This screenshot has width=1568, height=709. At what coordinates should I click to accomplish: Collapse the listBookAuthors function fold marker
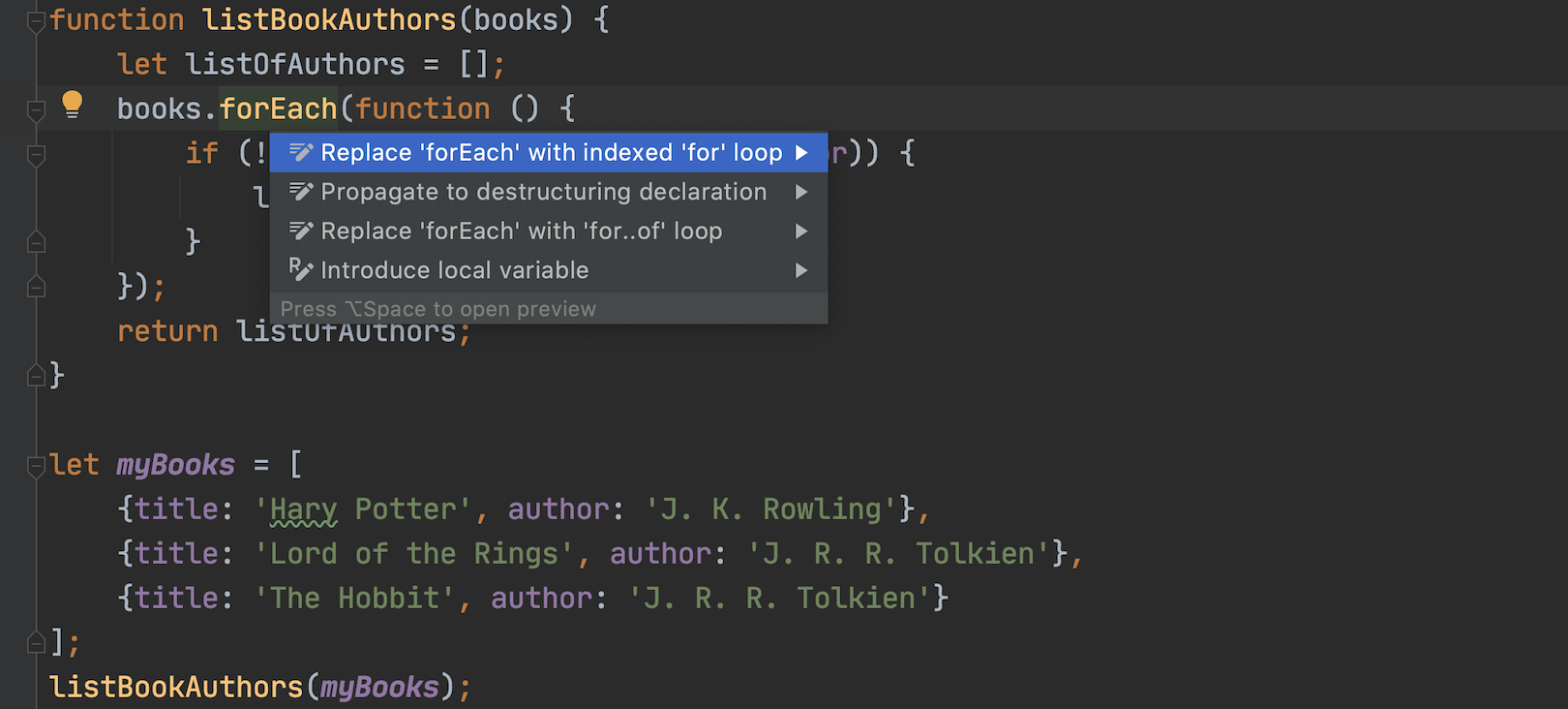click(36, 21)
